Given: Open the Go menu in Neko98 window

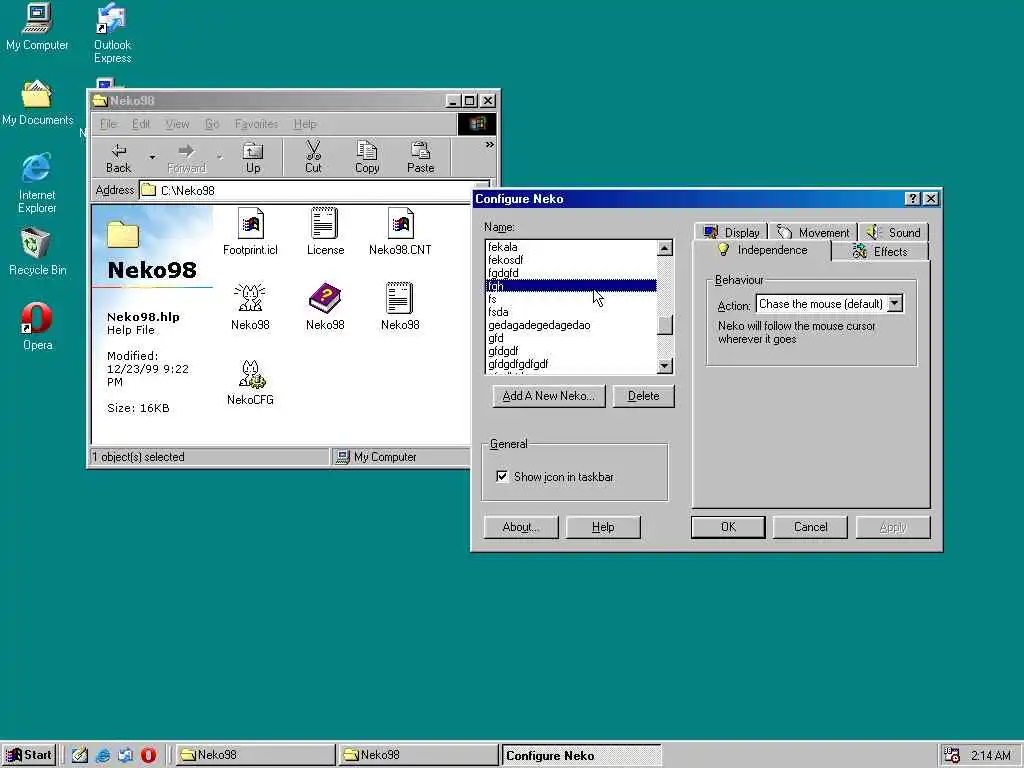Looking at the screenshot, I should [x=212, y=124].
